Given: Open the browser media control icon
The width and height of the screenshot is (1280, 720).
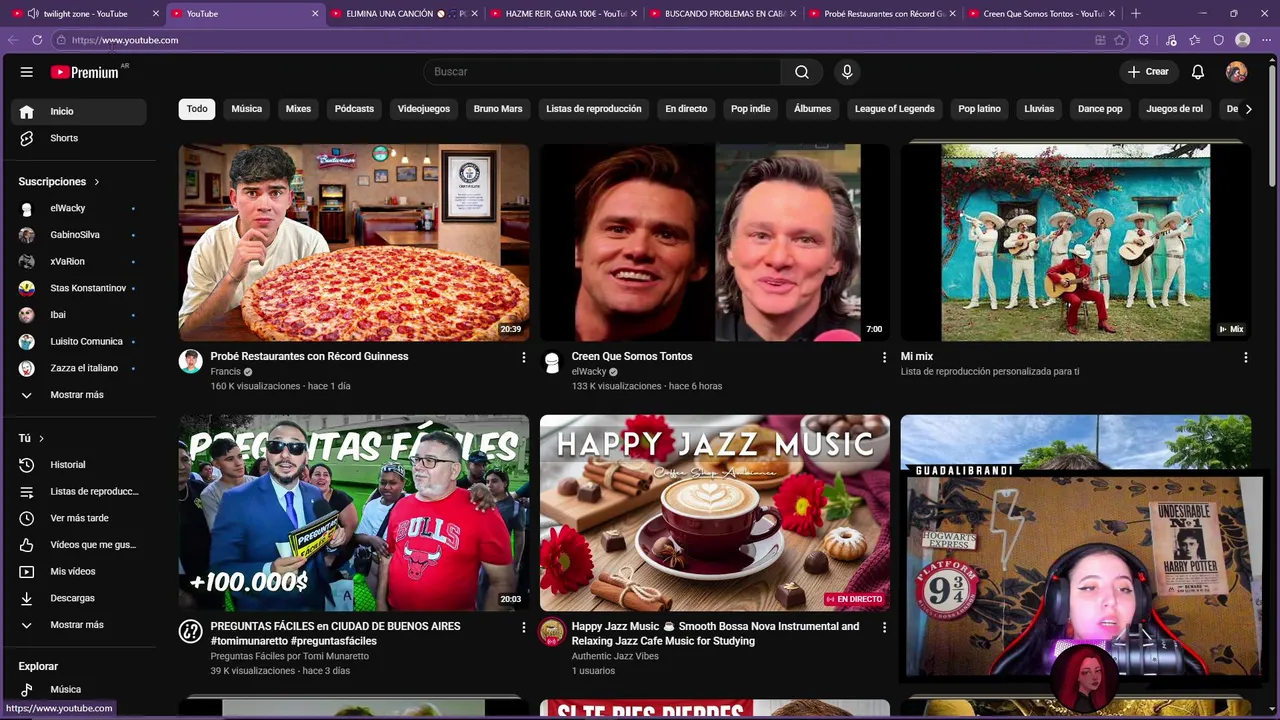Looking at the screenshot, I should (x=1171, y=40).
